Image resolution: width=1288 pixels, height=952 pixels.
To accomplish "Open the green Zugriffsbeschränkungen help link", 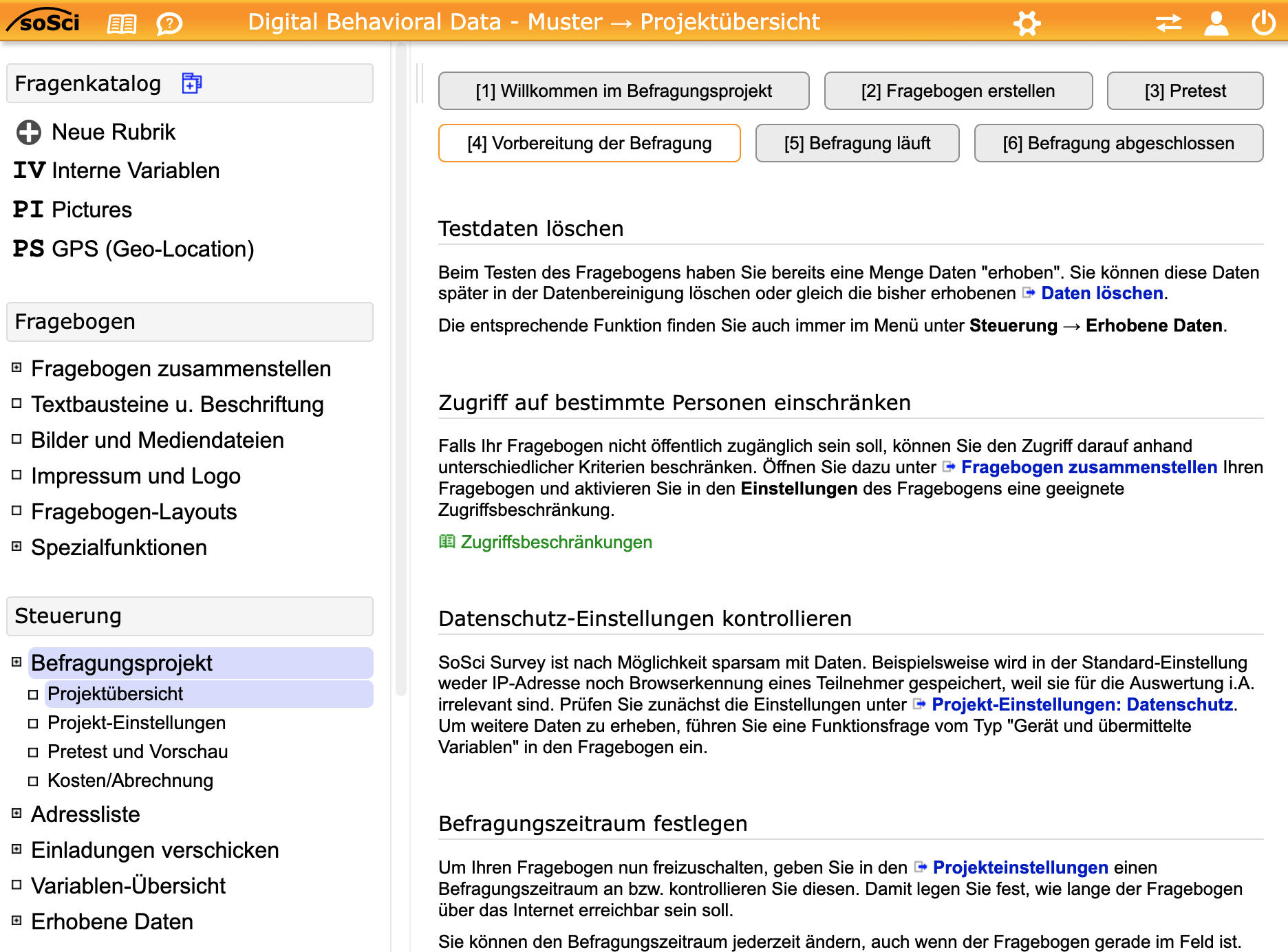I will (x=555, y=542).
